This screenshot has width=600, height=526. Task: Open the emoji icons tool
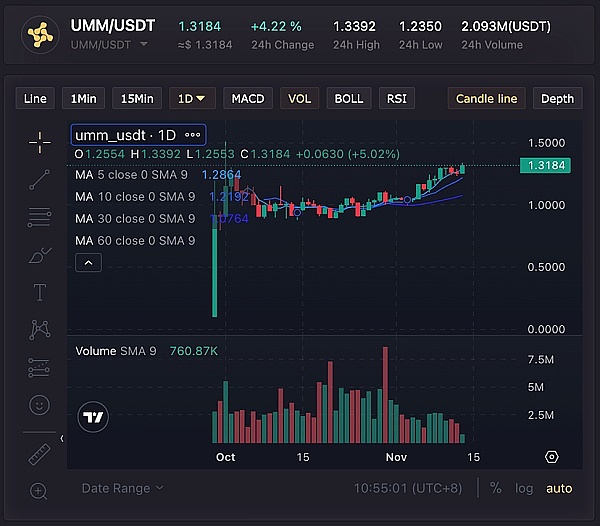(x=39, y=405)
